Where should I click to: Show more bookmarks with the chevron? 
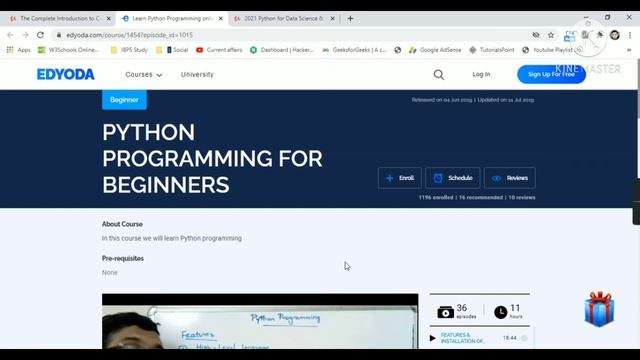click(629, 50)
